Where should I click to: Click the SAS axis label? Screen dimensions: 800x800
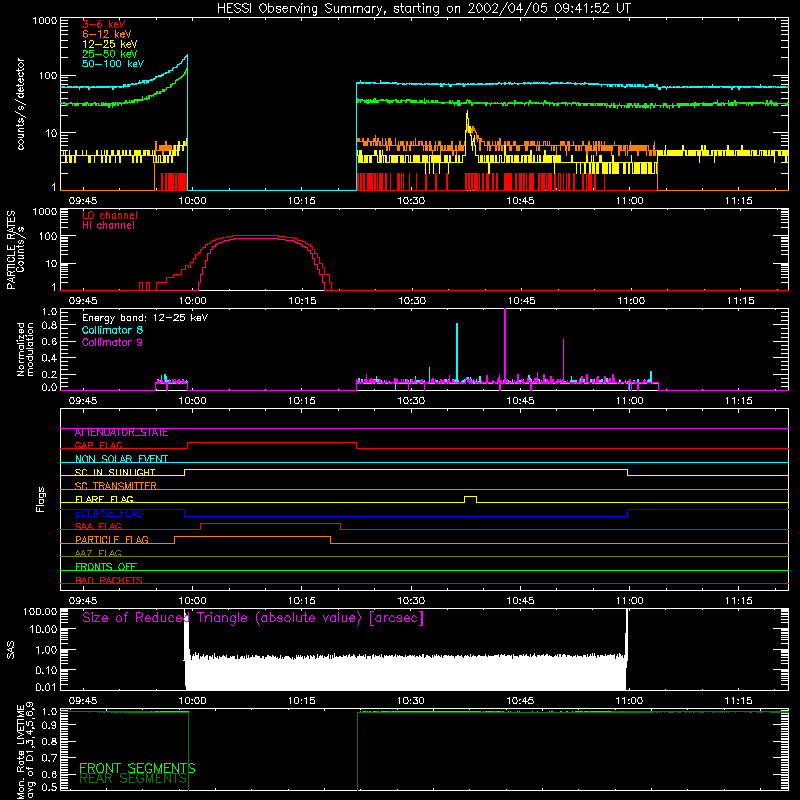11,650
